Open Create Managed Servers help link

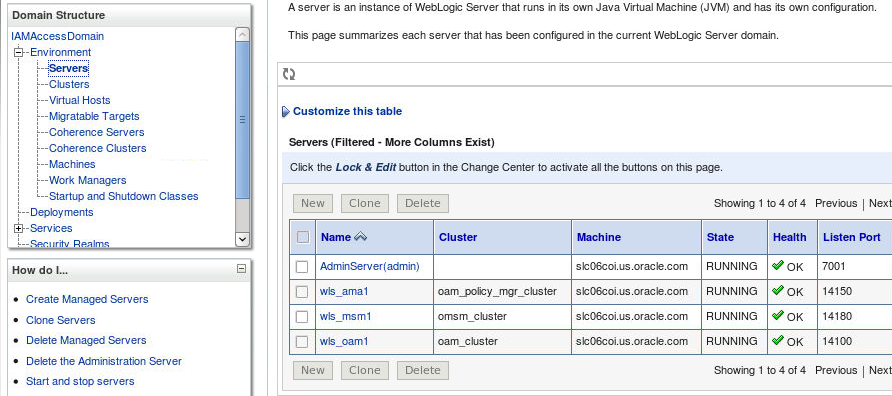click(87, 299)
